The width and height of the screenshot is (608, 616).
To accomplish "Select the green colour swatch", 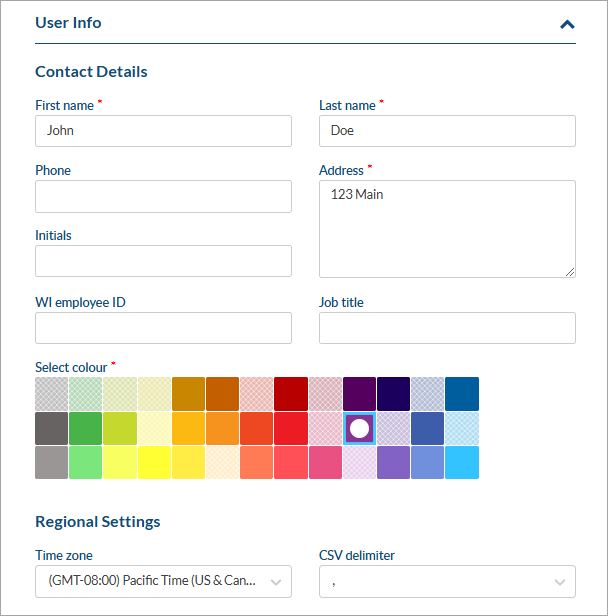I will (86, 428).
